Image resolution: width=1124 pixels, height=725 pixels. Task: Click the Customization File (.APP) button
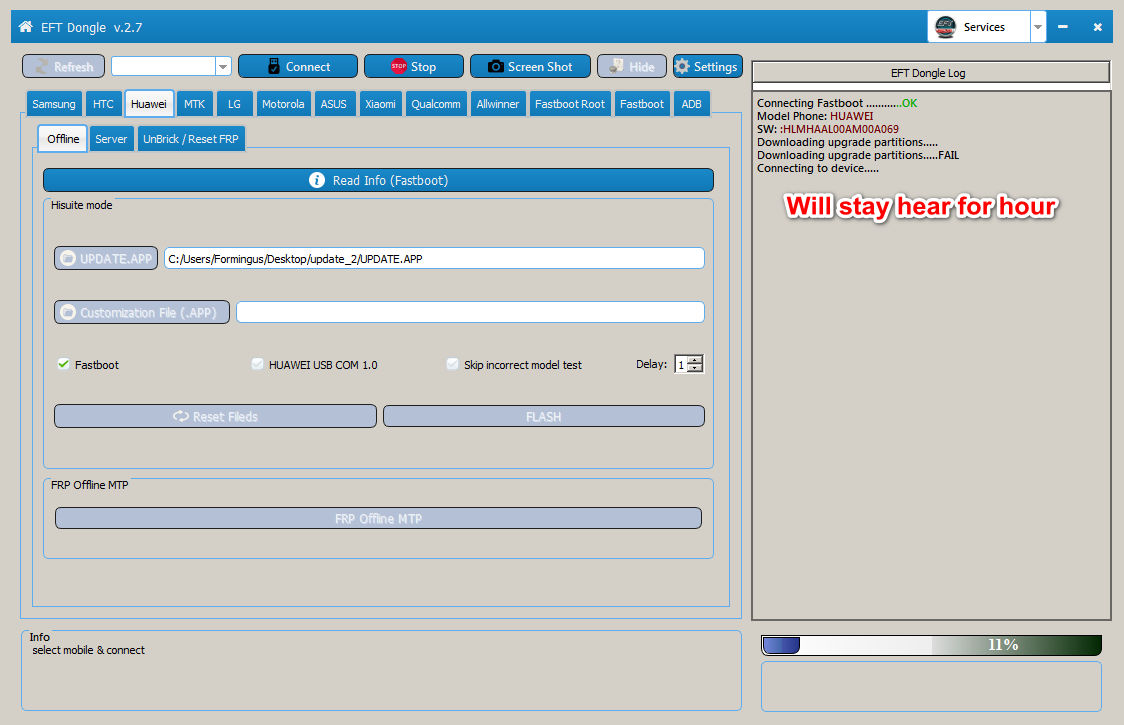point(142,312)
